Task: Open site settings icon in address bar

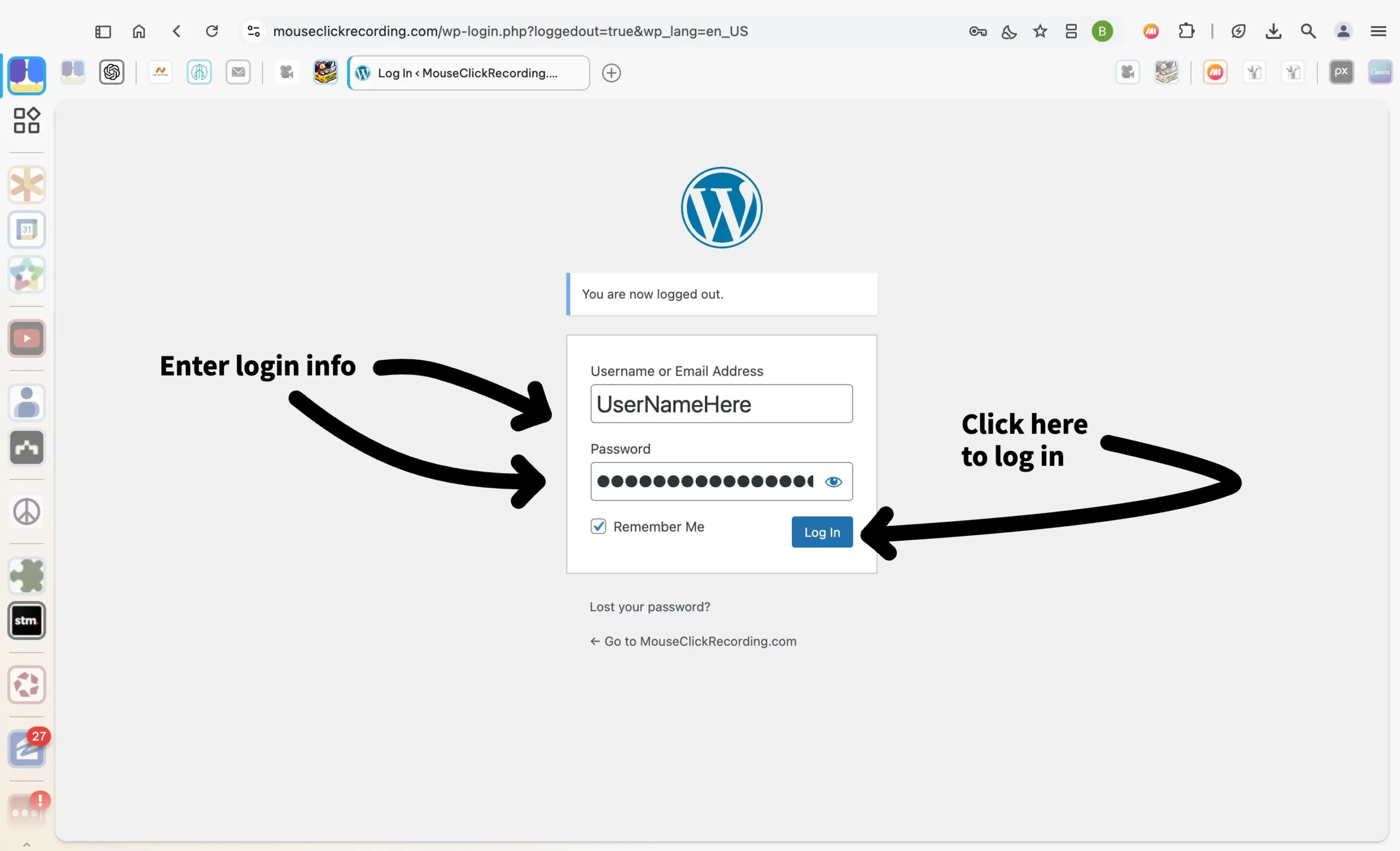Action: point(254,31)
